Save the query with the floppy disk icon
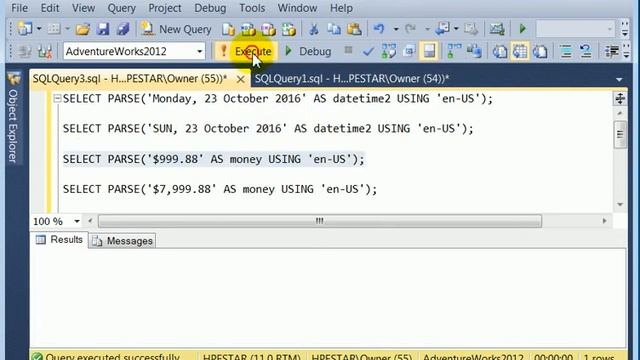The width and height of the screenshot is (640, 360). click(x=103, y=29)
